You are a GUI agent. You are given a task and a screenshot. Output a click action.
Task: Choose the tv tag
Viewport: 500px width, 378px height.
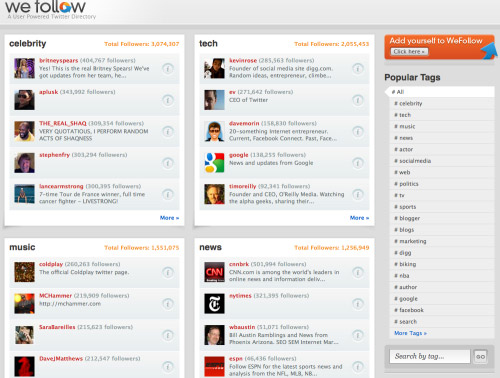coord(399,195)
